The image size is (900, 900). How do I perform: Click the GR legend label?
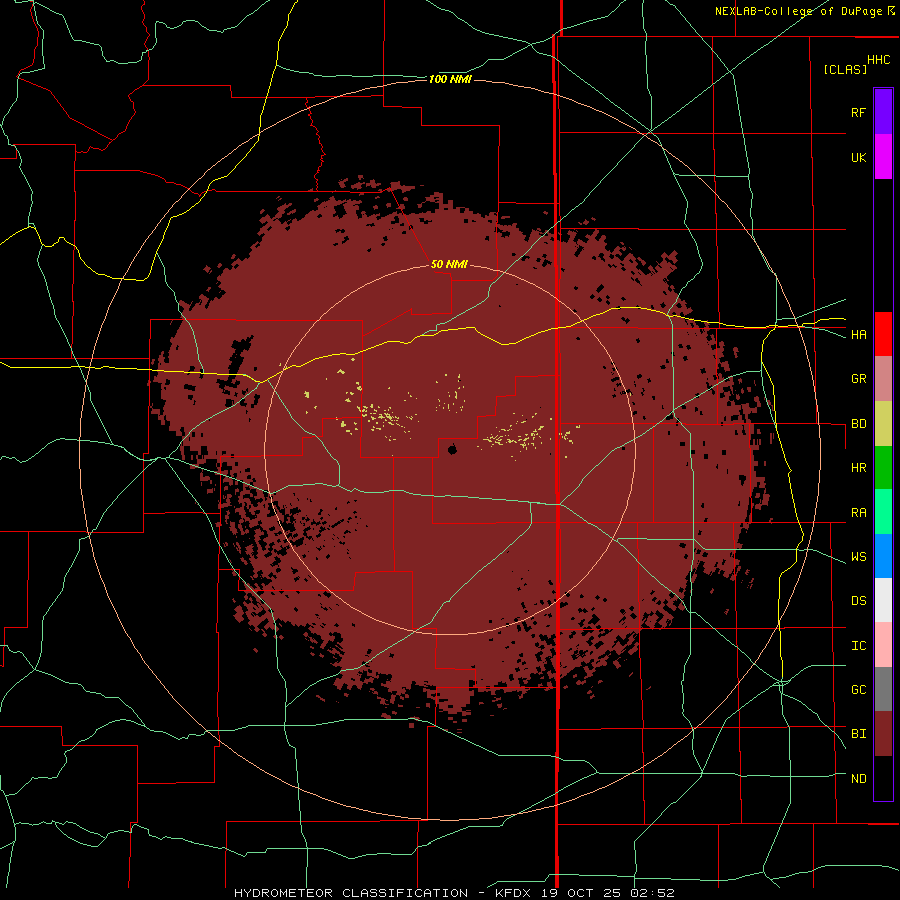(x=858, y=379)
